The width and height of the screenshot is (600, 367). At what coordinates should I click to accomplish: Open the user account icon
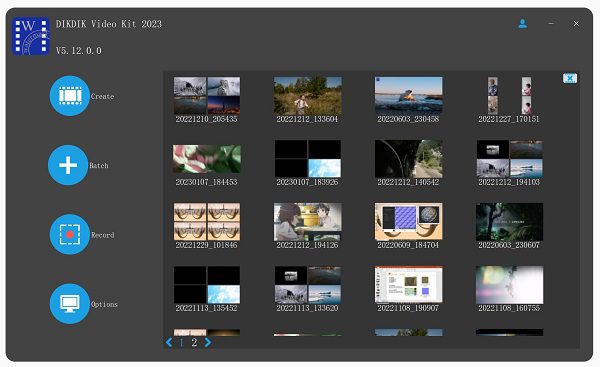[x=522, y=24]
